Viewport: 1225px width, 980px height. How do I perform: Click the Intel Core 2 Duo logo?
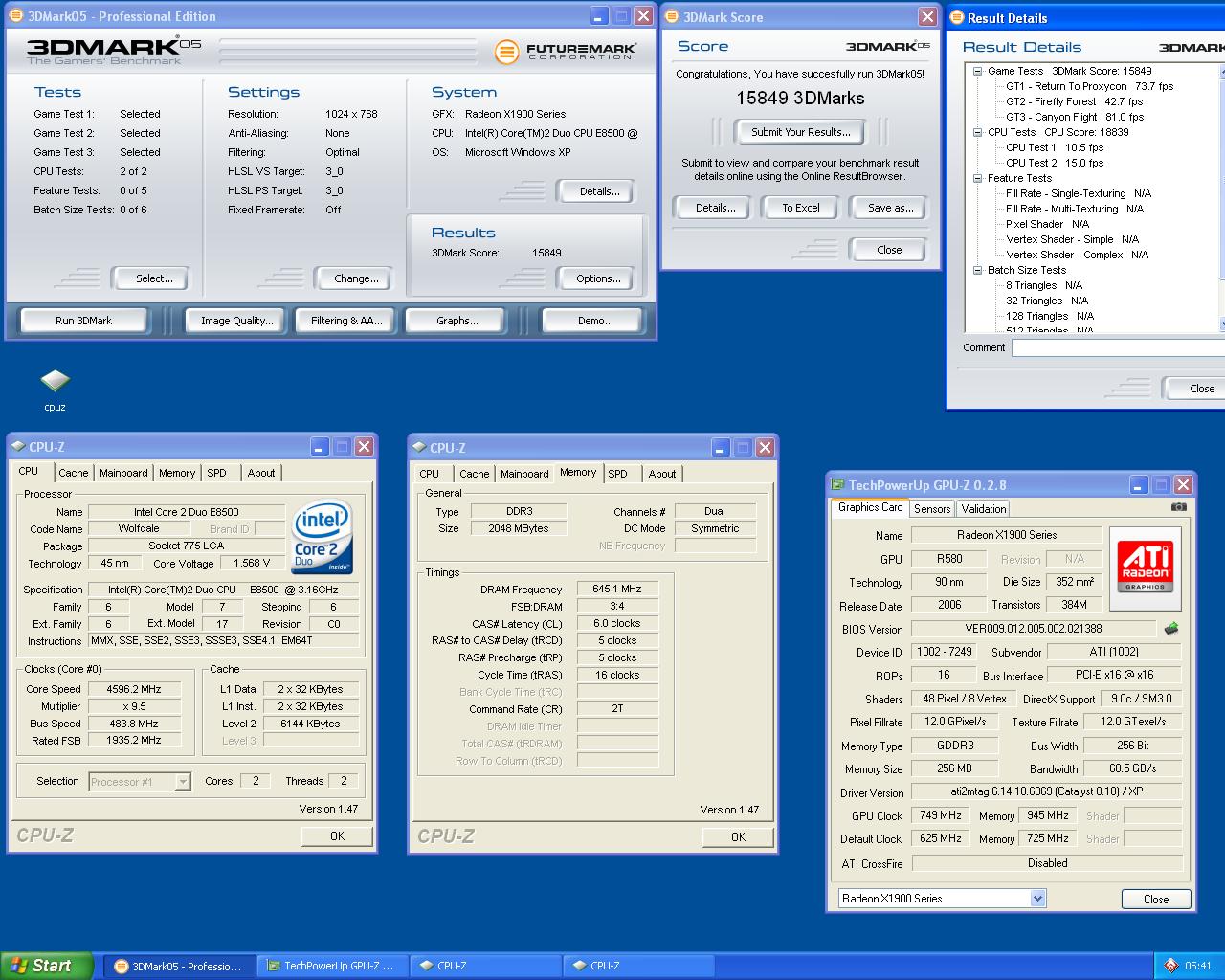322,538
